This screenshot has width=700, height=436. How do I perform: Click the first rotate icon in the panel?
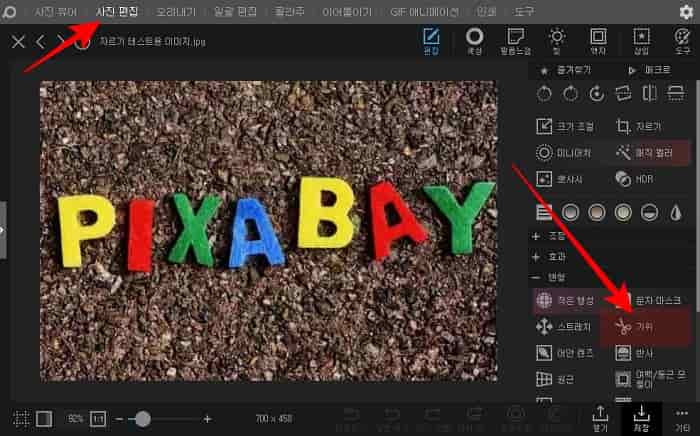[x=544, y=94]
